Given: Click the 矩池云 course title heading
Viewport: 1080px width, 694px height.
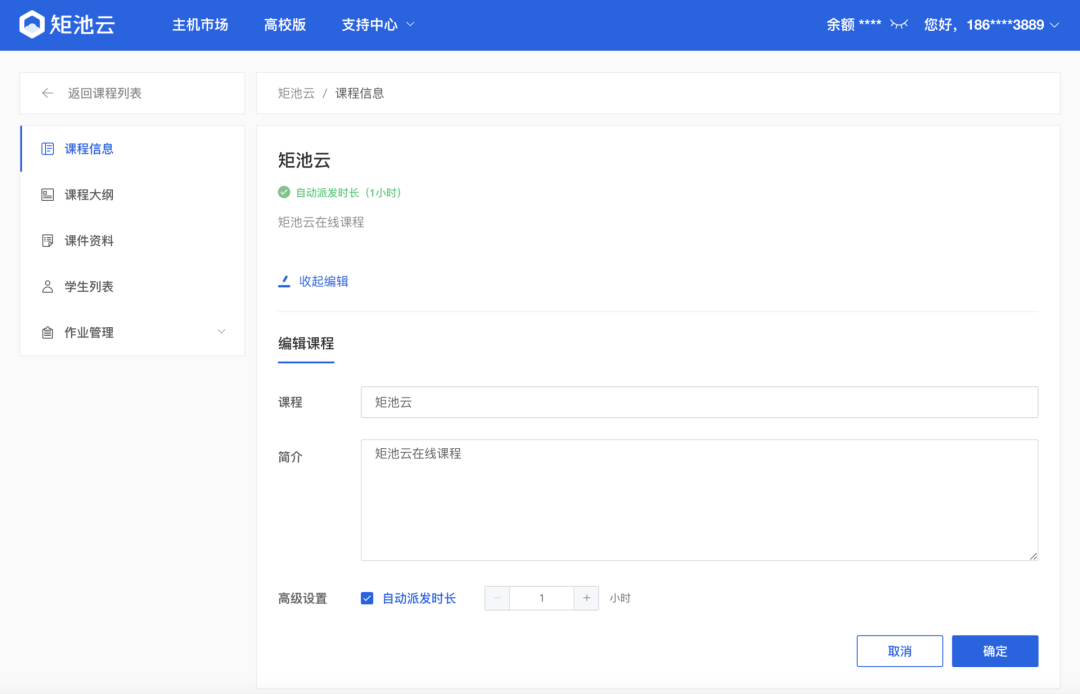Looking at the screenshot, I should pyautogui.click(x=304, y=160).
